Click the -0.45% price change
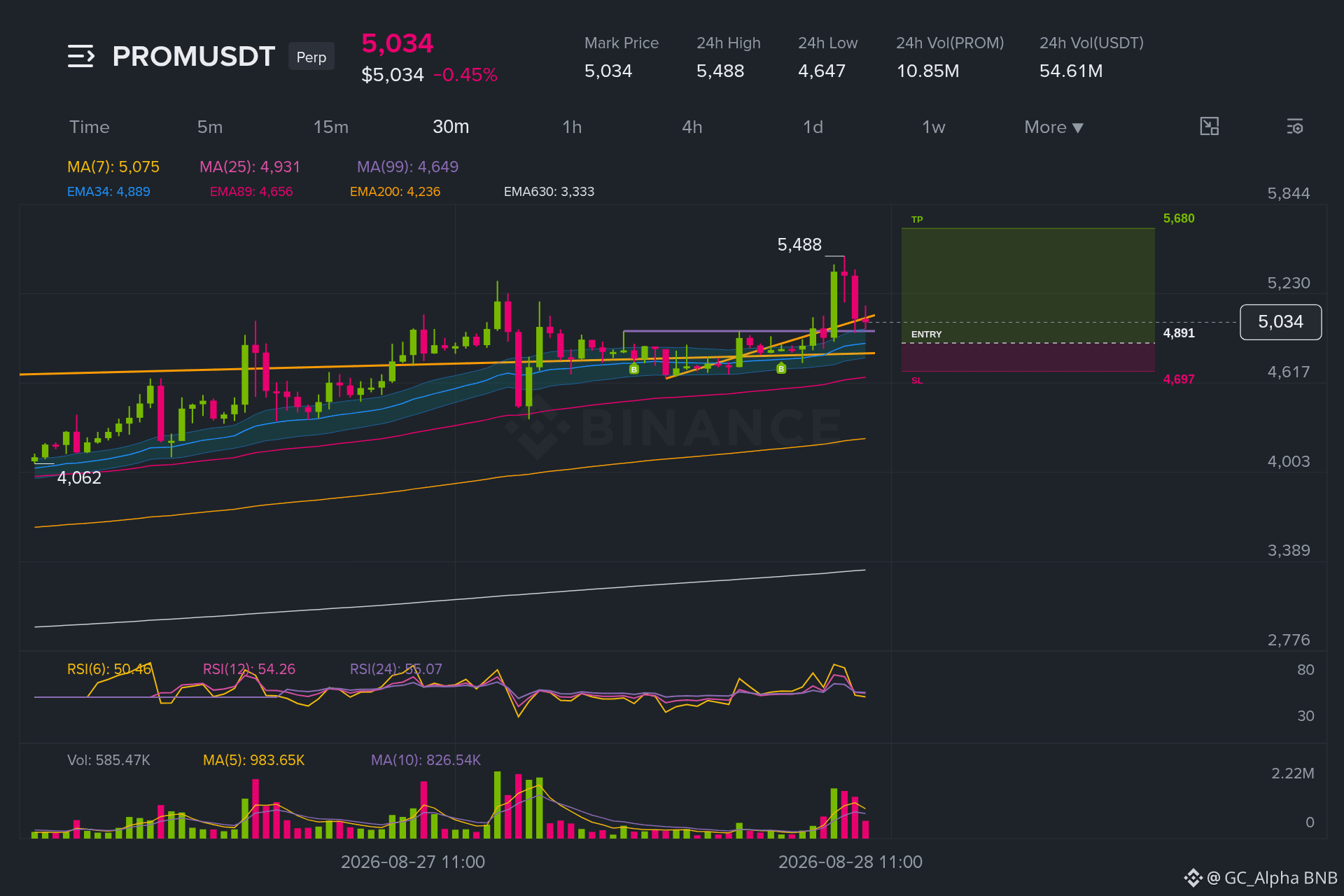Image resolution: width=1344 pixels, height=896 pixels. 465,75
